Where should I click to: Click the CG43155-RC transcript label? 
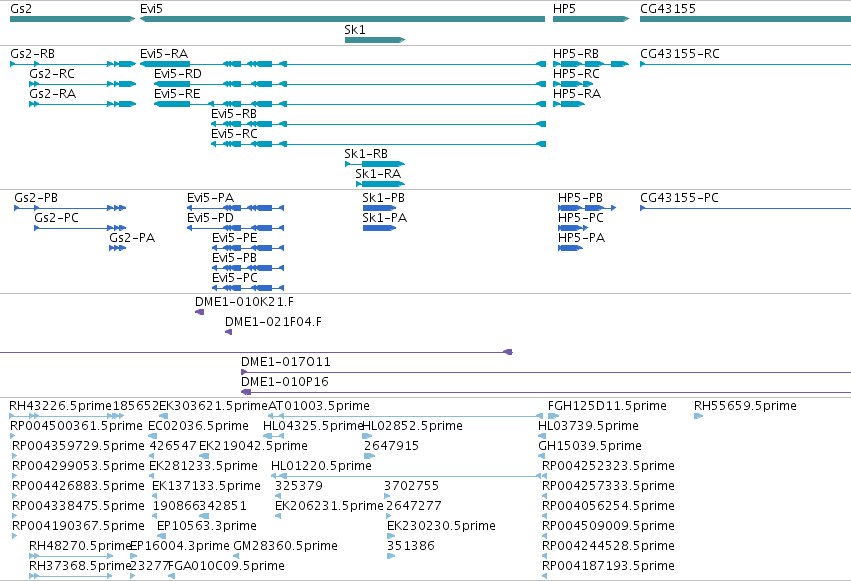click(680, 54)
